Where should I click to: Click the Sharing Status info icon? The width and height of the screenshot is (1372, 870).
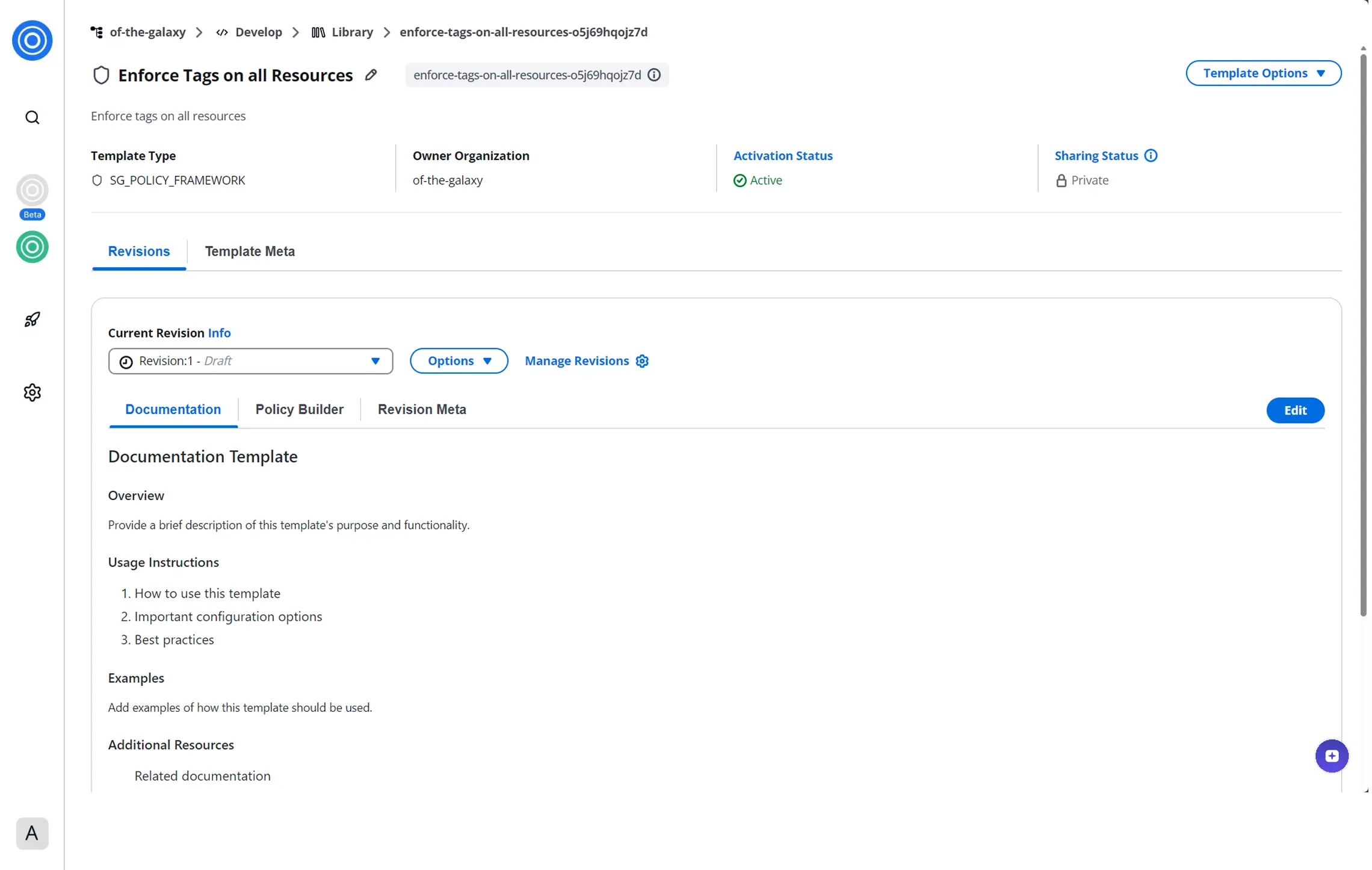tap(1151, 156)
